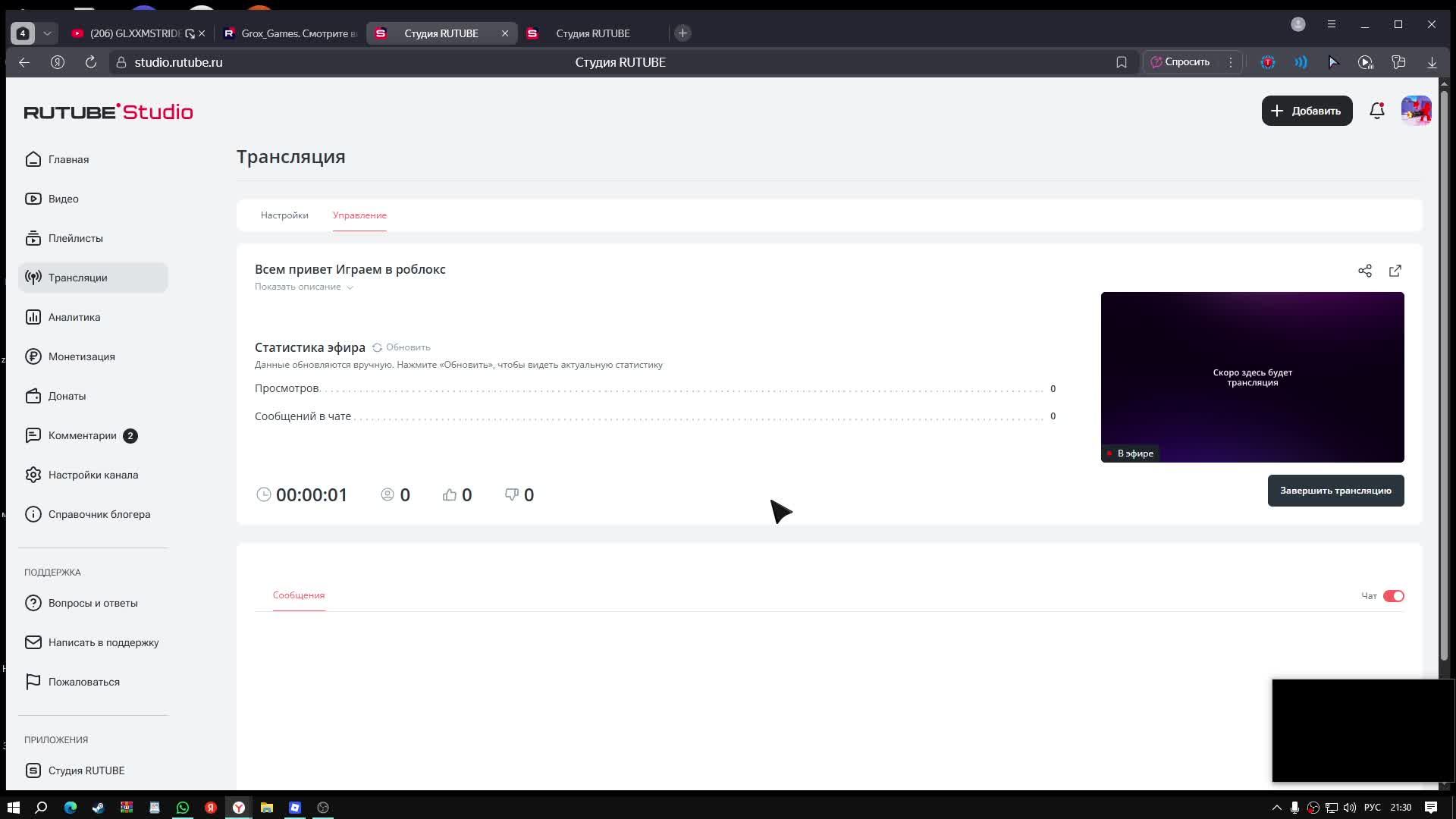Select the Управление tab
Viewport: 1456px width, 819px height.
coord(359,215)
